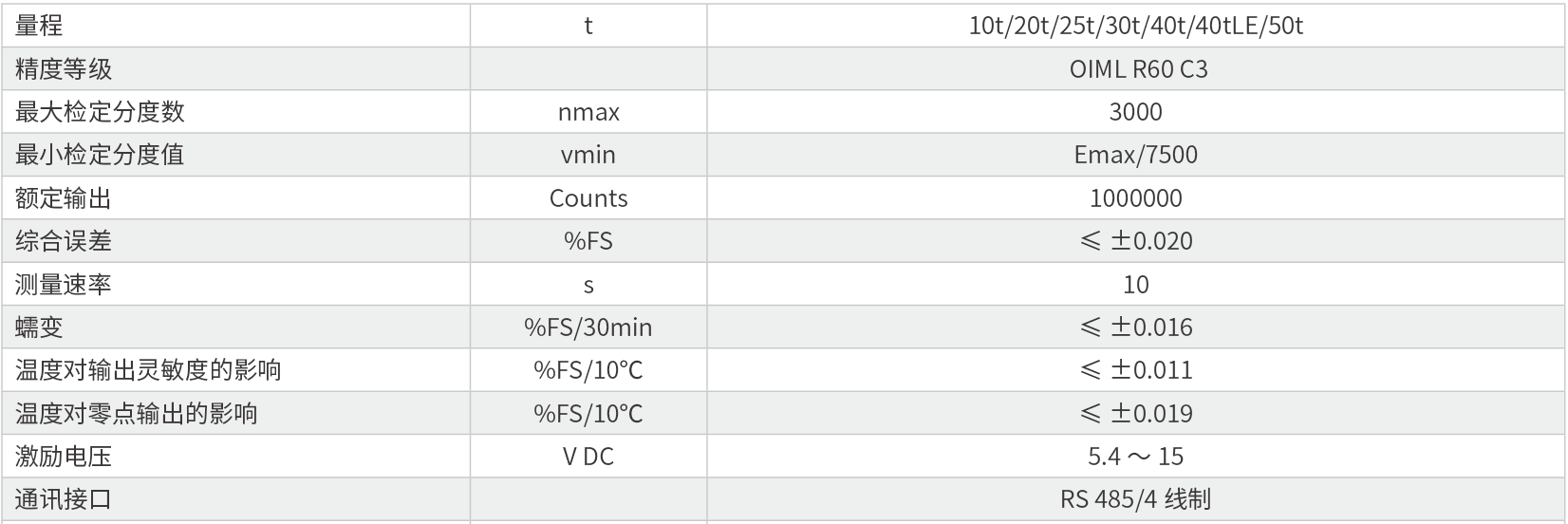Click the 温度对零点输出的影响 label

(x=136, y=414)
